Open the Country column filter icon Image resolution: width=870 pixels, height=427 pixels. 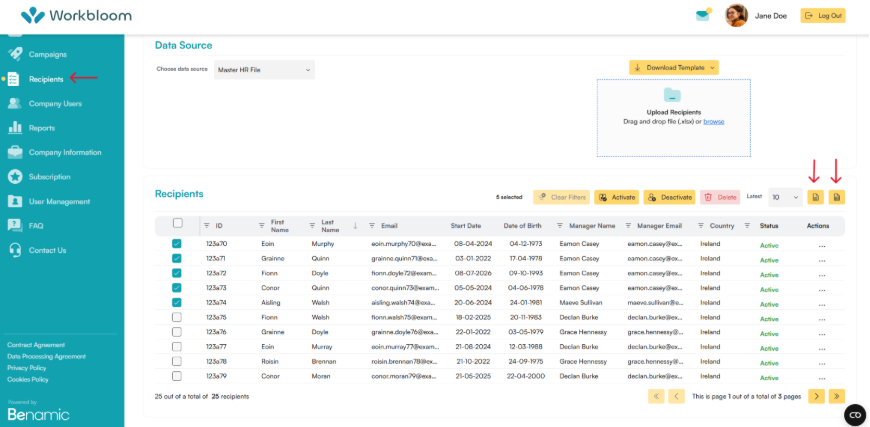point(701,226)
